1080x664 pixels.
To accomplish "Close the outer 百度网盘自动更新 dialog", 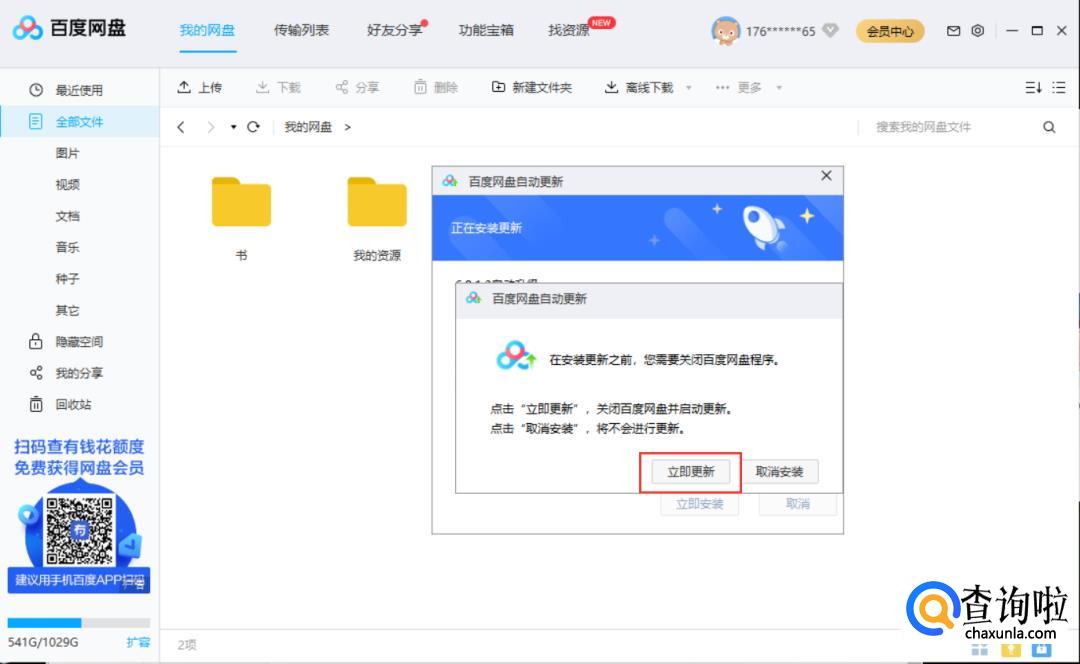I will pyautogui.click(x=827, y=176).
